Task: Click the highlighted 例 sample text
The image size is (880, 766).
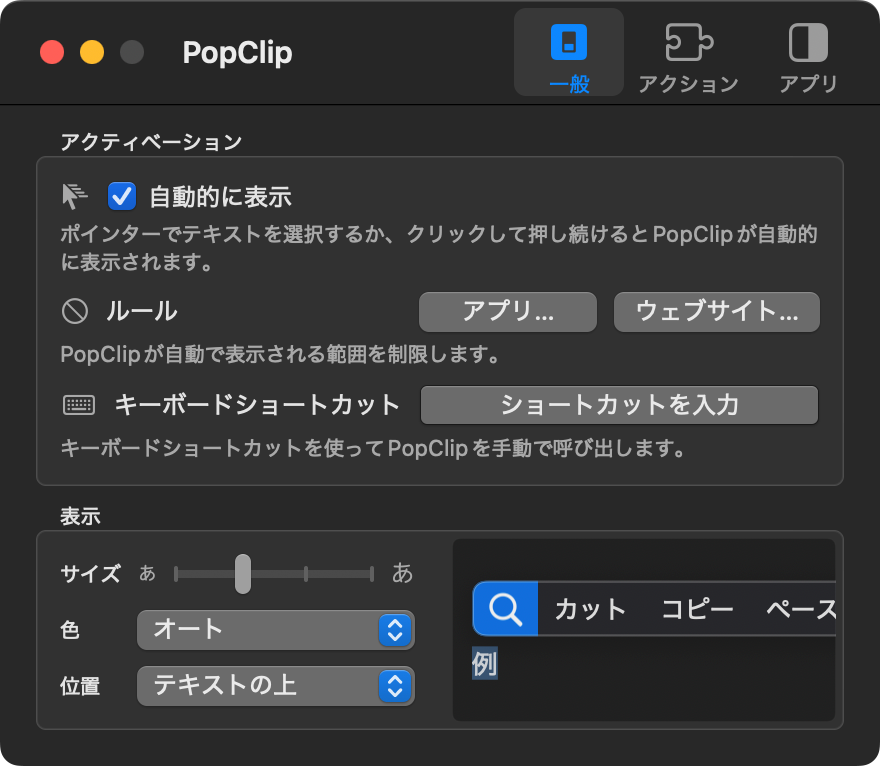Action: click(484, 664)
